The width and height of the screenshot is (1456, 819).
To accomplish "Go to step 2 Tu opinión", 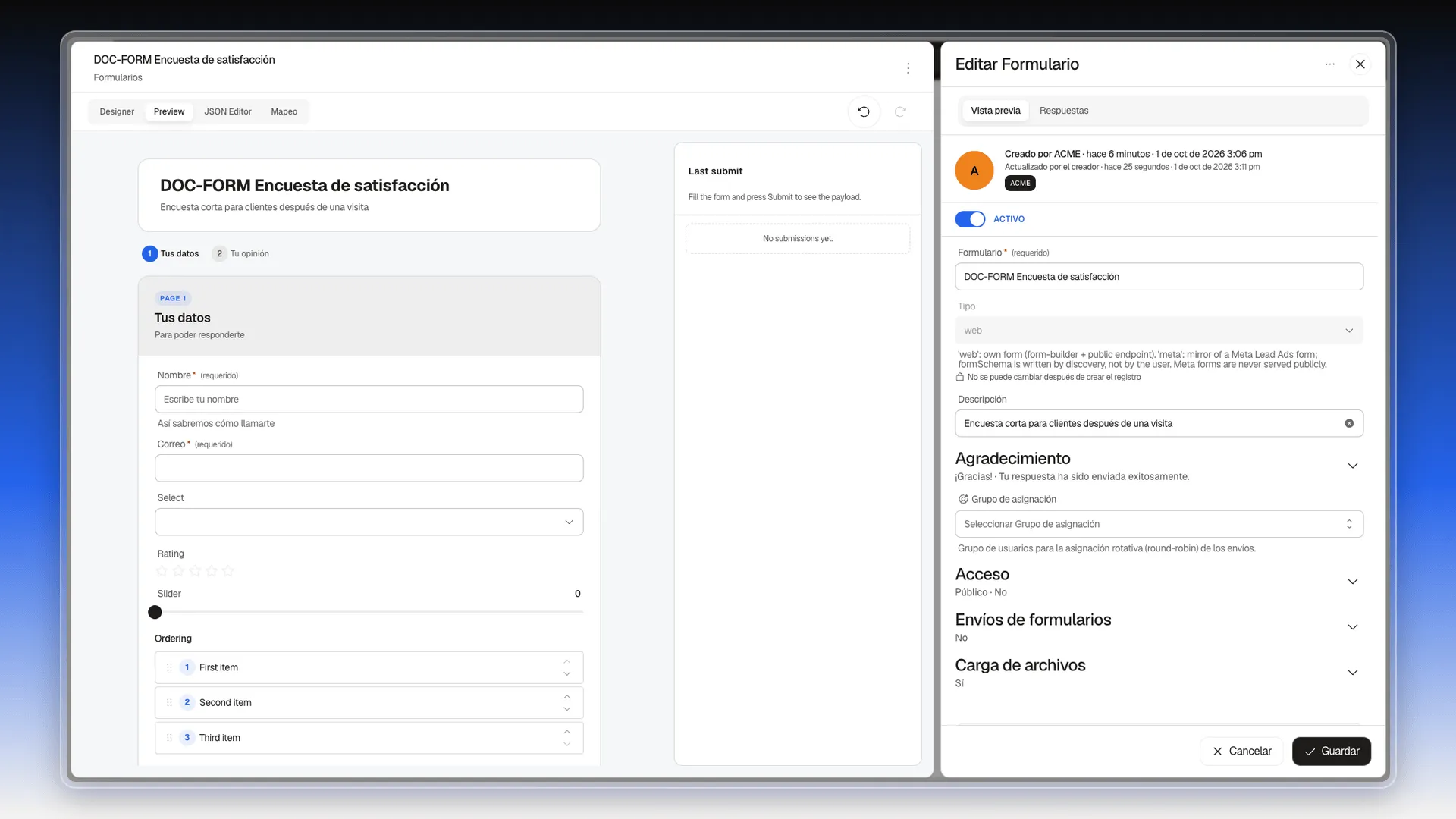I will click(240, 253).
